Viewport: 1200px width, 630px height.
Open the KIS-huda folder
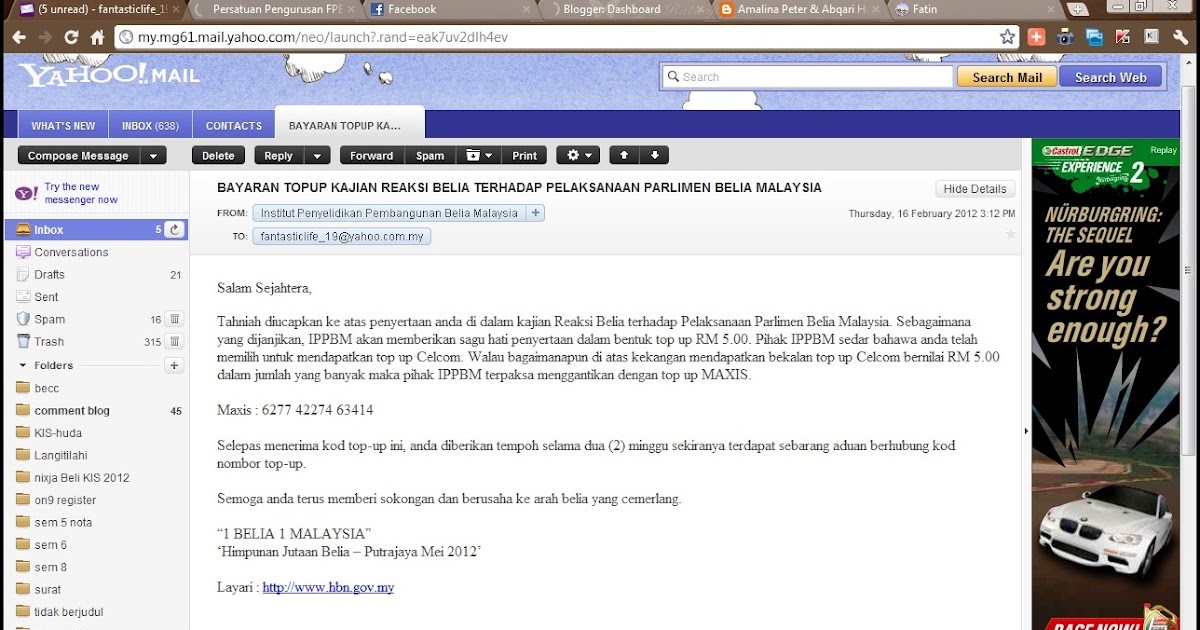58,433
